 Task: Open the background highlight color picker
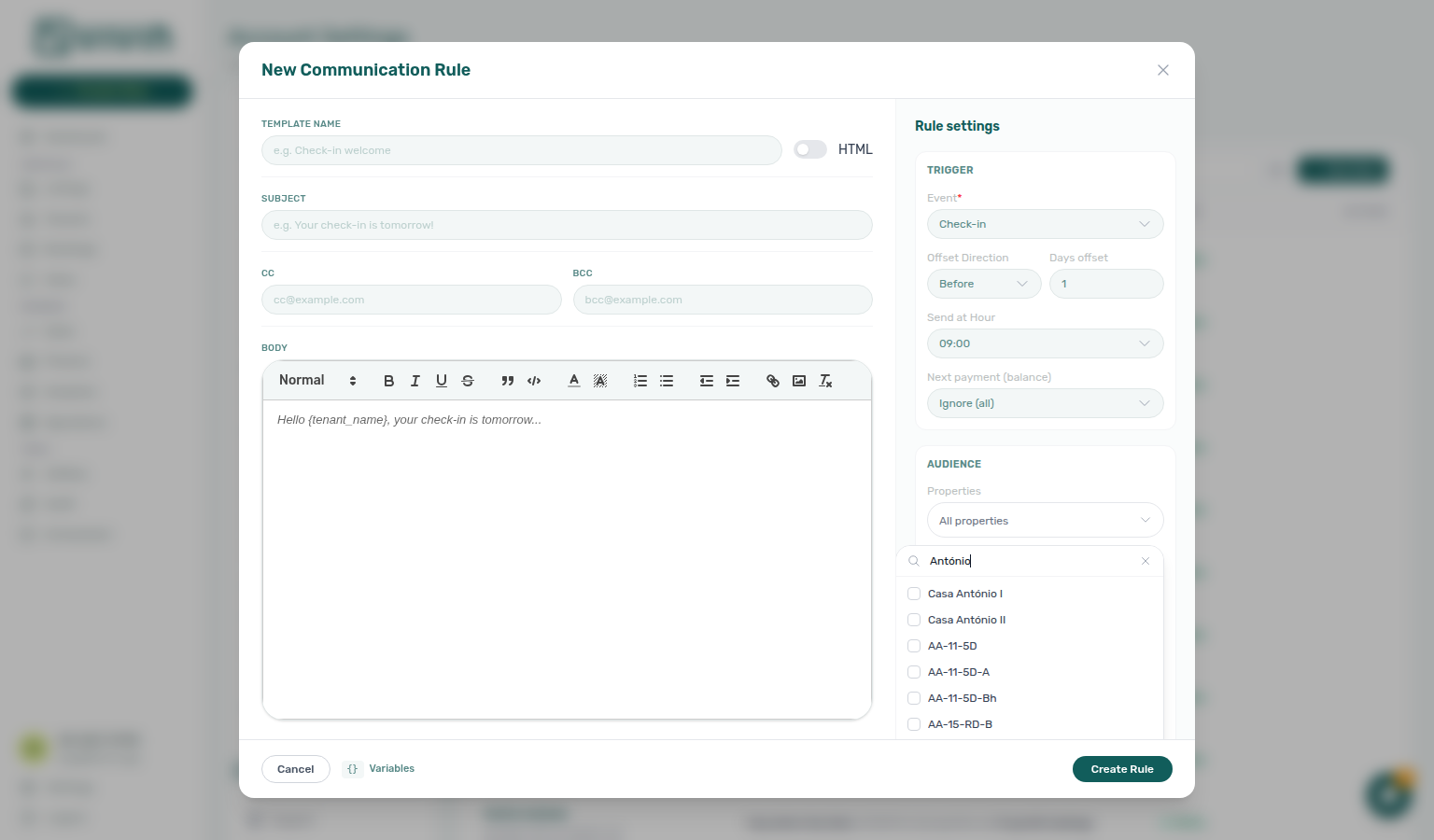pyautogui.click(x=600, y=381)
